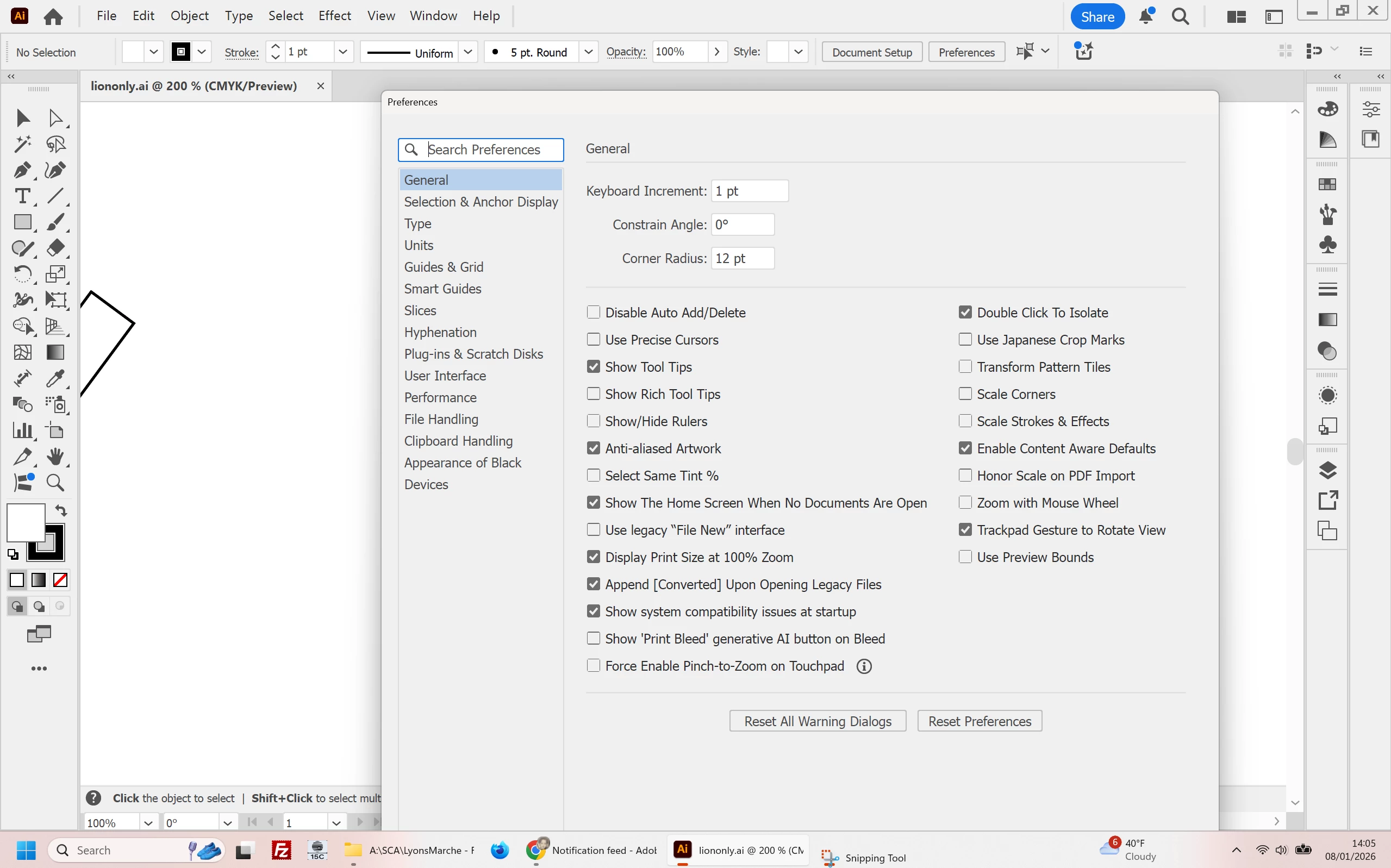Turn on Use Precise Cursors
The image size is (1391, 868).
tap(594, 339)
